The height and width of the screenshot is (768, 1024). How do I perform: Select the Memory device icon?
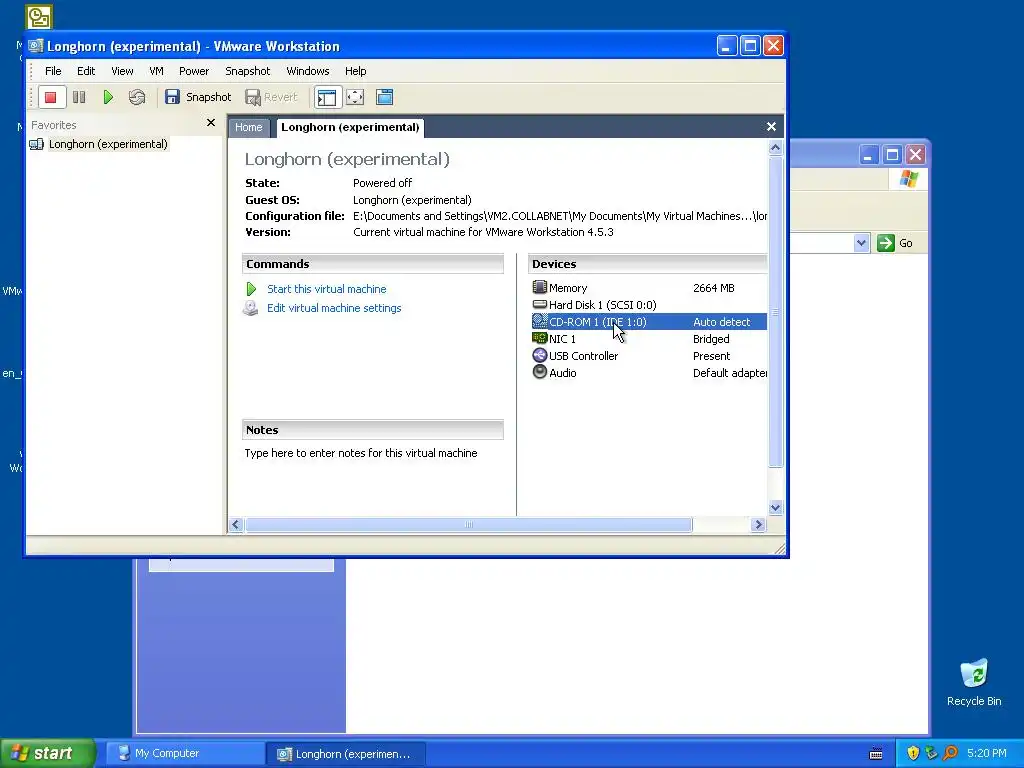click(x=539, y=287)
